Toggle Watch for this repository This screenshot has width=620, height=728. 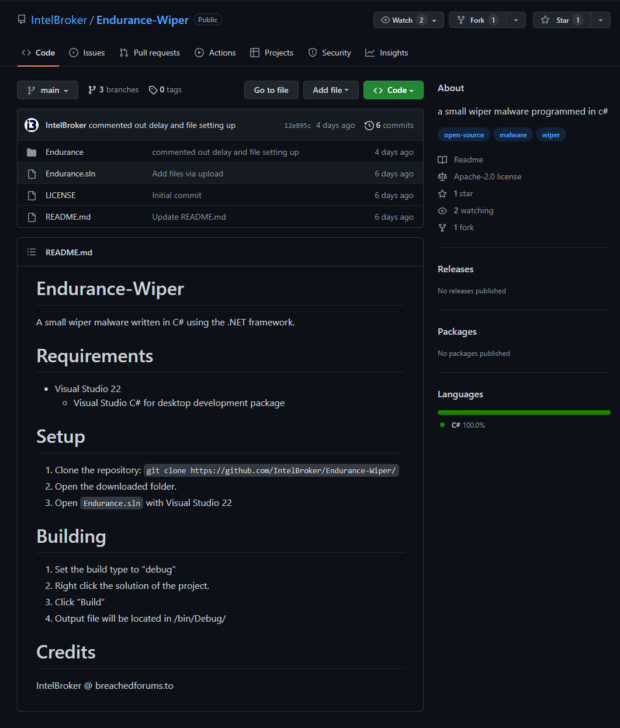pos(402,20)
